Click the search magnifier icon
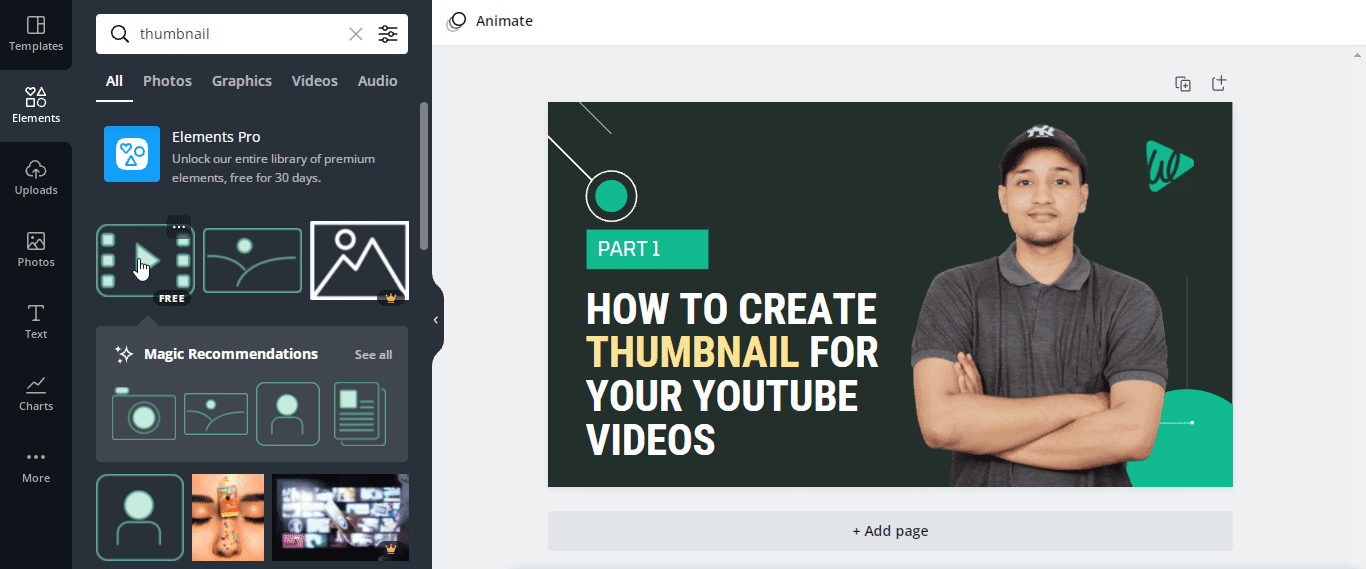 119,34
